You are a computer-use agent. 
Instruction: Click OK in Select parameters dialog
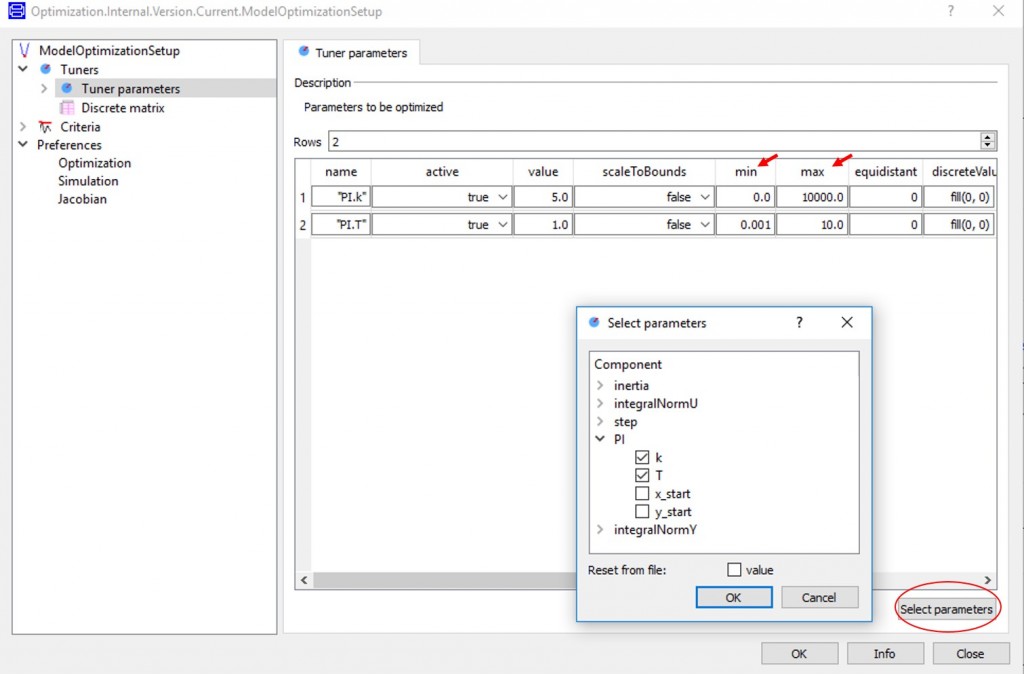coord(733,597)
